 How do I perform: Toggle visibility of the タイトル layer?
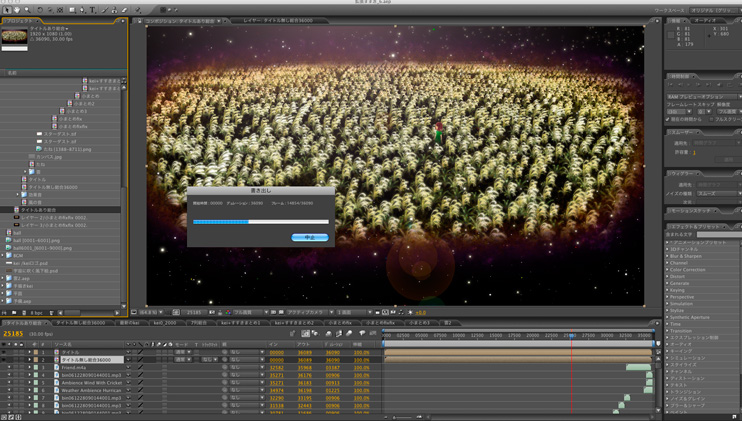[x=4, y=352]
